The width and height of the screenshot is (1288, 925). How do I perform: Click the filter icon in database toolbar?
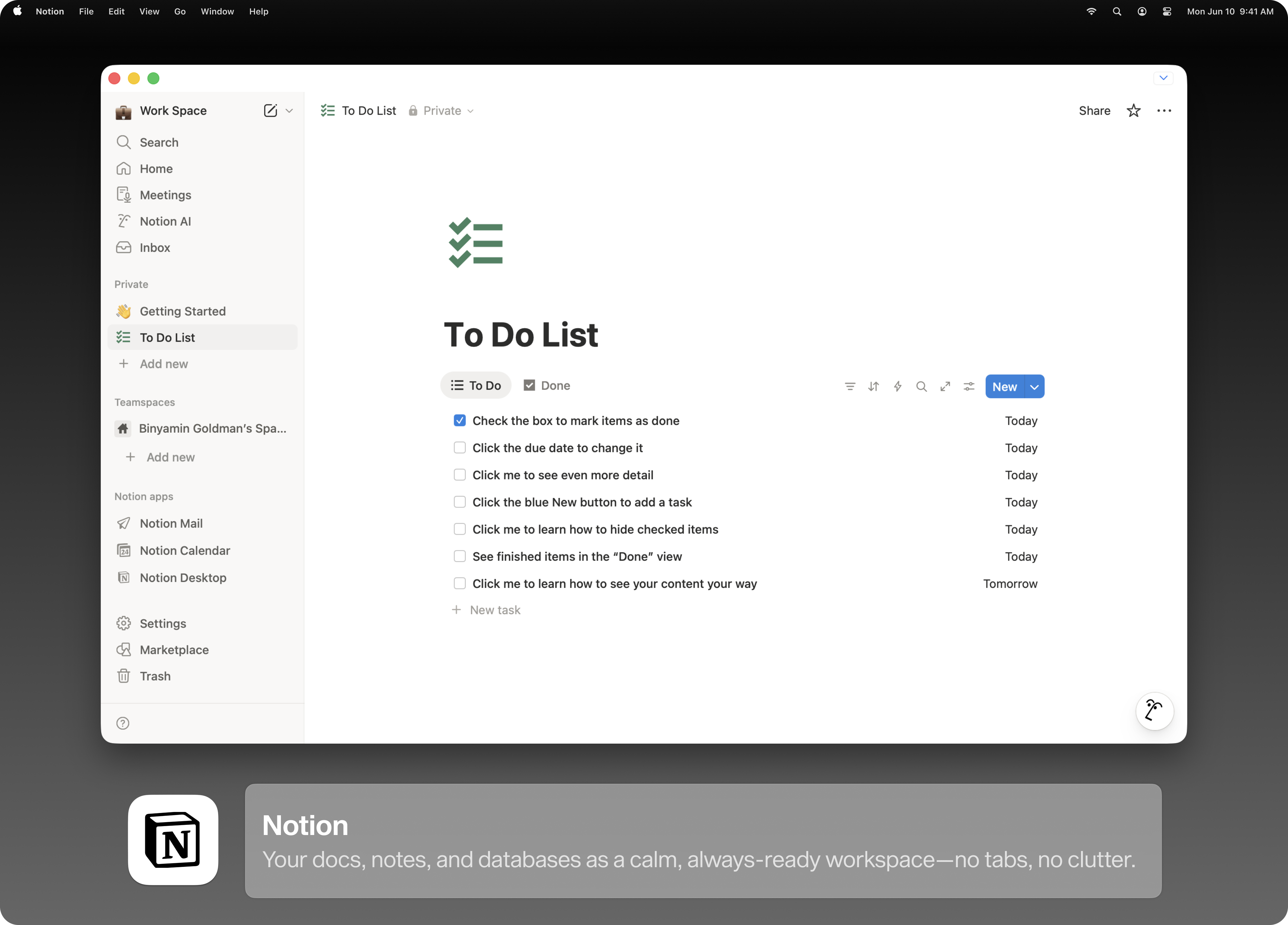(x=850, y=387)
